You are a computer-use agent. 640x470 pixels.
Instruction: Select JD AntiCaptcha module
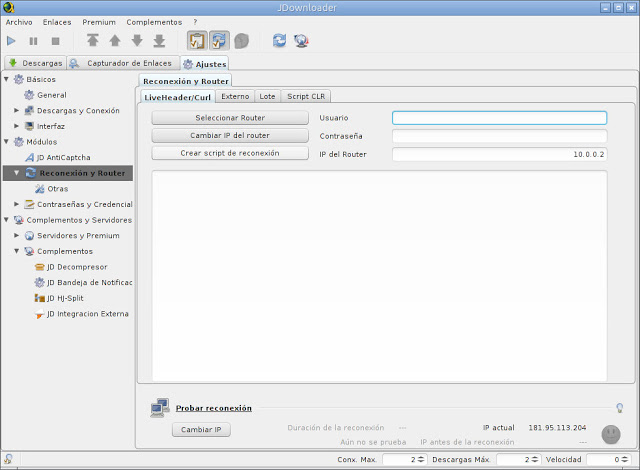(x=58, y=157)
